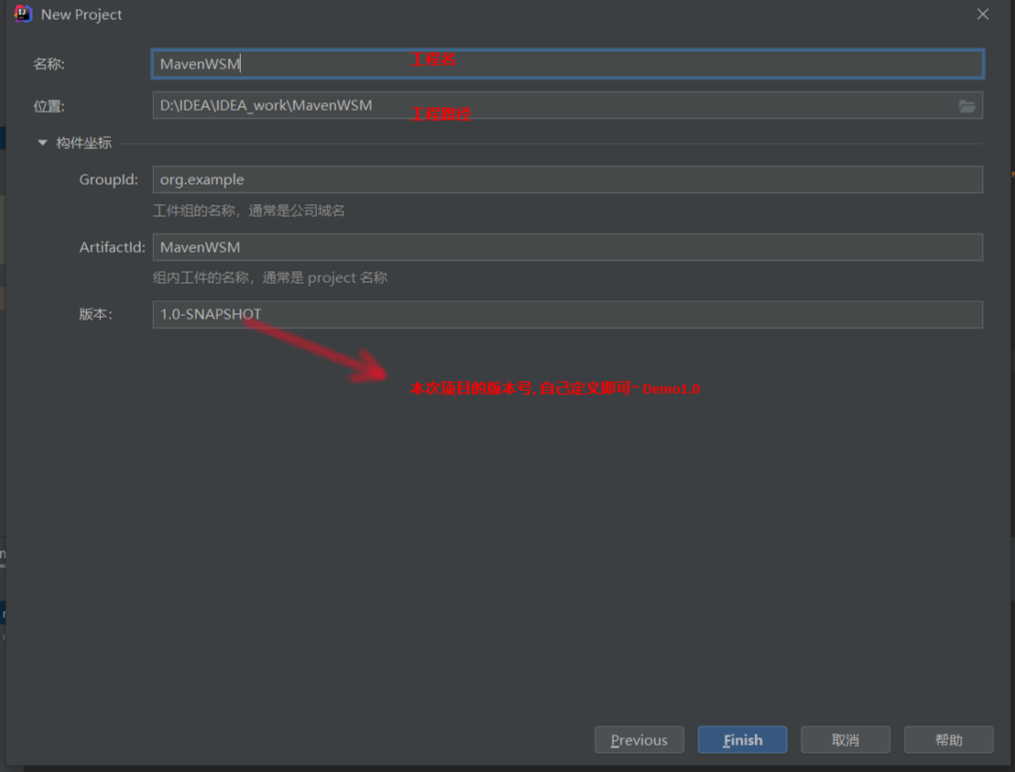
Task: Click the 位置 label
Action: pos(49,106)
